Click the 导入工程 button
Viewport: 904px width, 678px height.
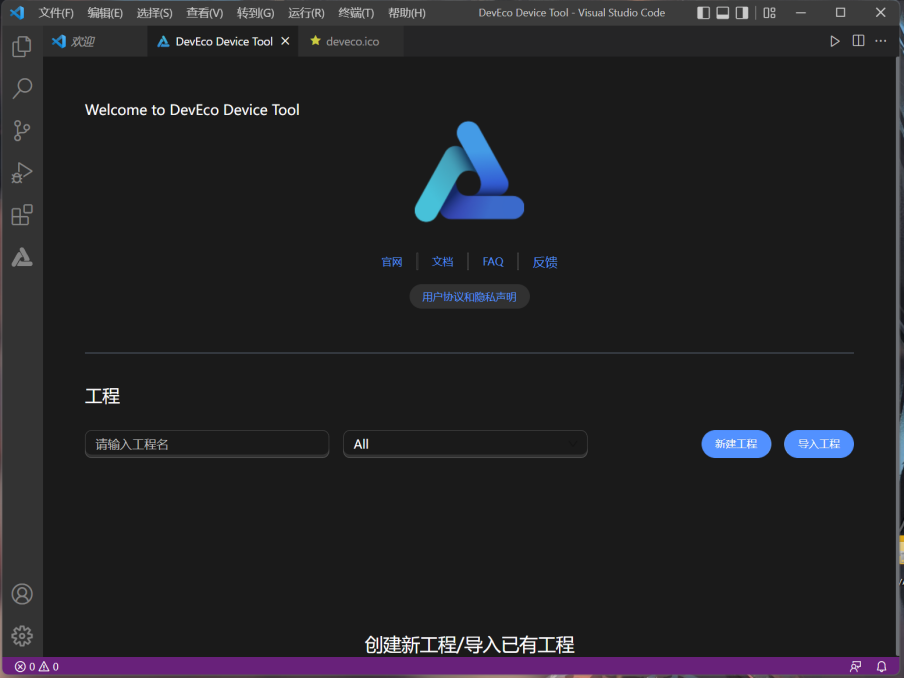pos(819,444)
